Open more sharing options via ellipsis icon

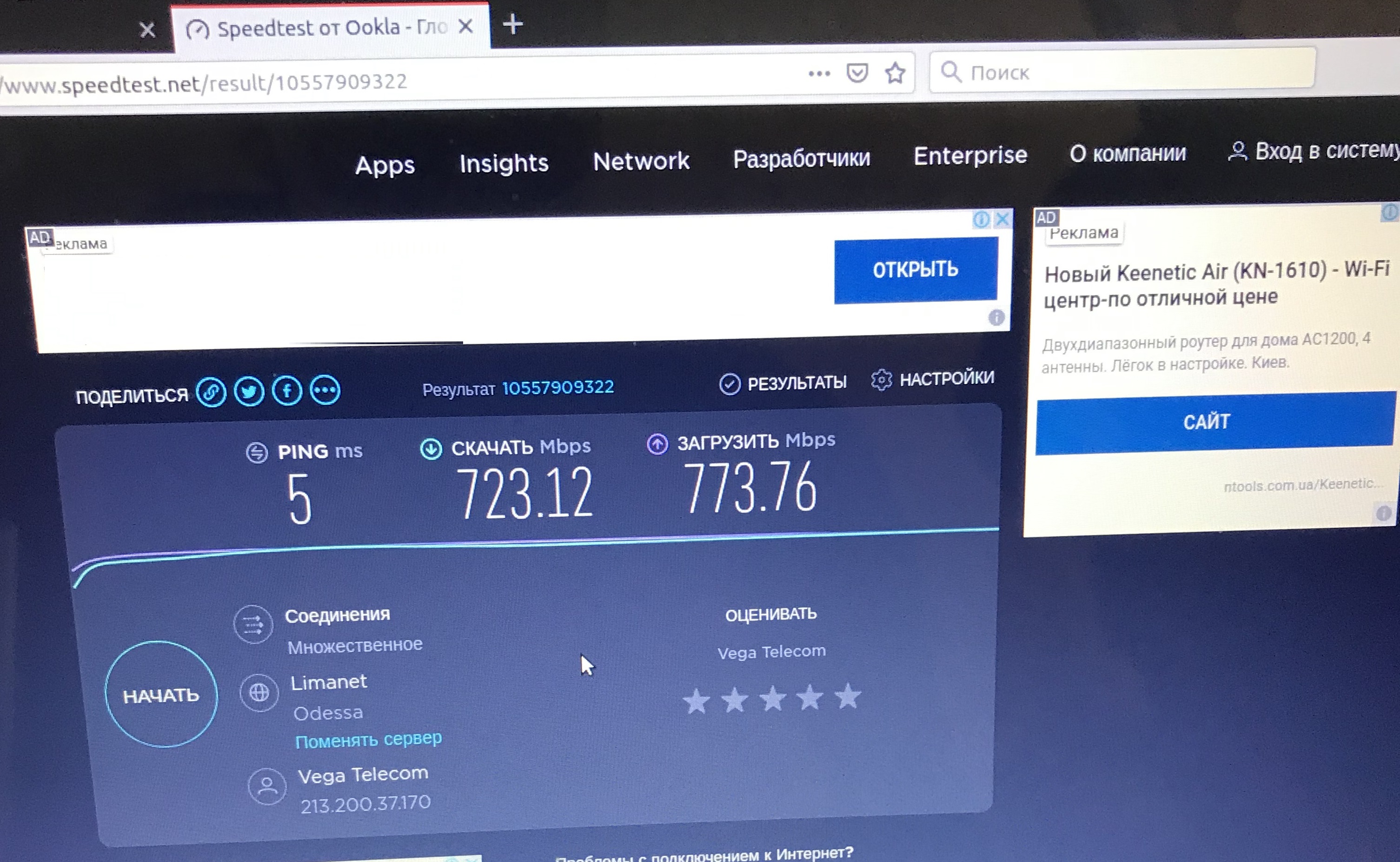coord(324,391)
